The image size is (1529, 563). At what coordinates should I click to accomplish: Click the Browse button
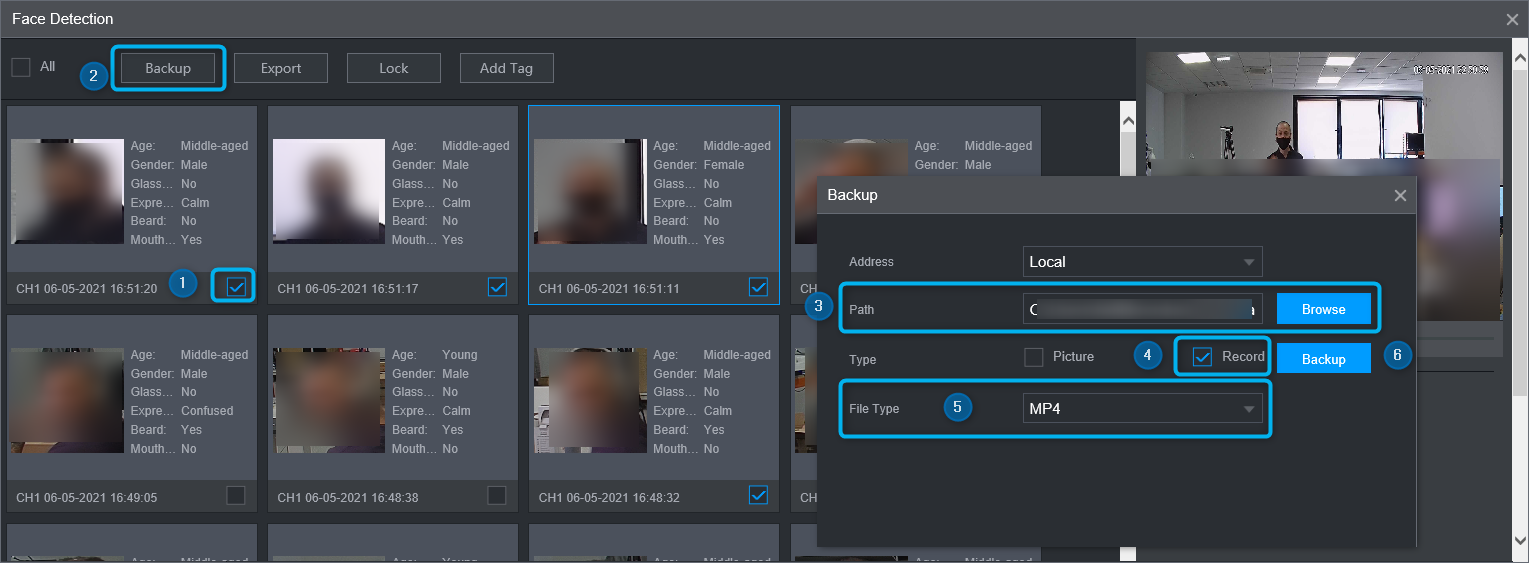(1324, 309)
